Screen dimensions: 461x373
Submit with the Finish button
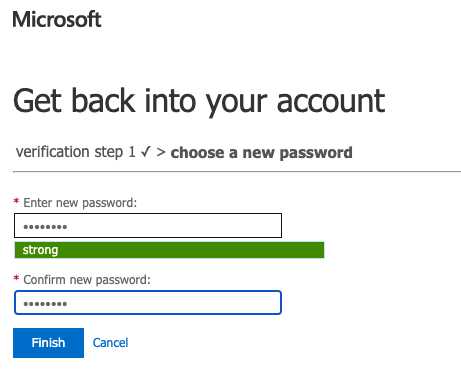point(48,343)
